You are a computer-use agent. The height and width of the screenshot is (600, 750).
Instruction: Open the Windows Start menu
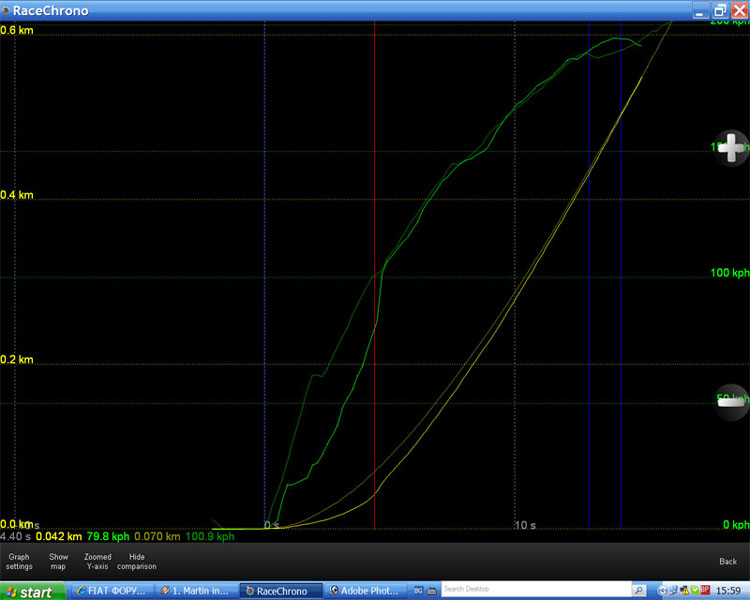click(29, 592)
